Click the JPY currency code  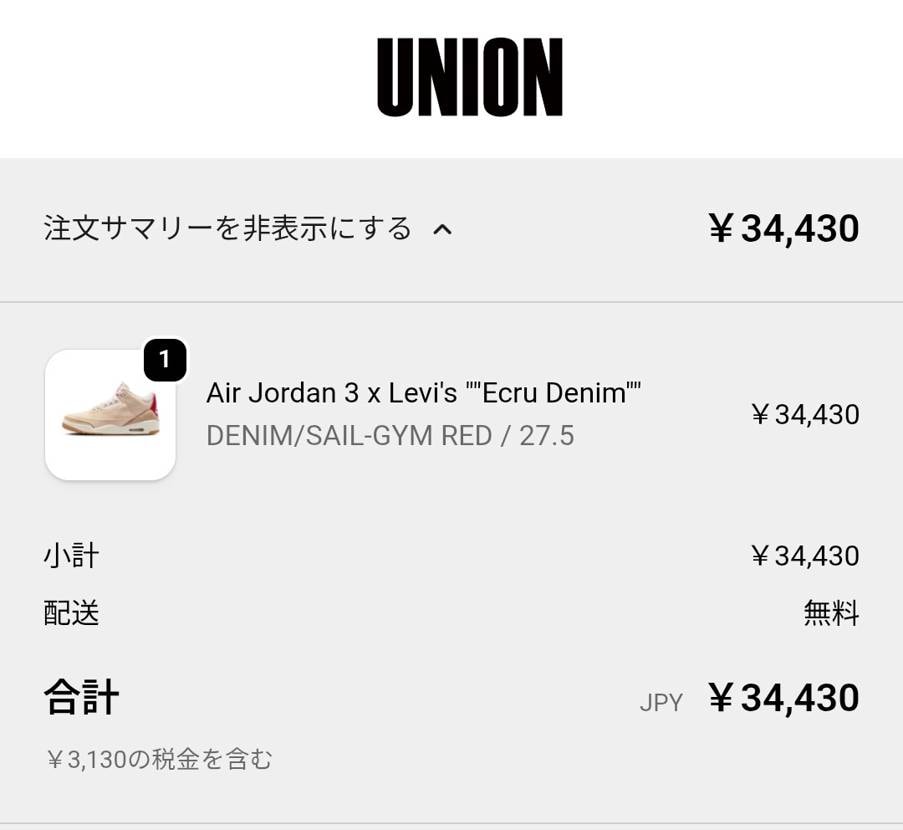coord(661,702)
